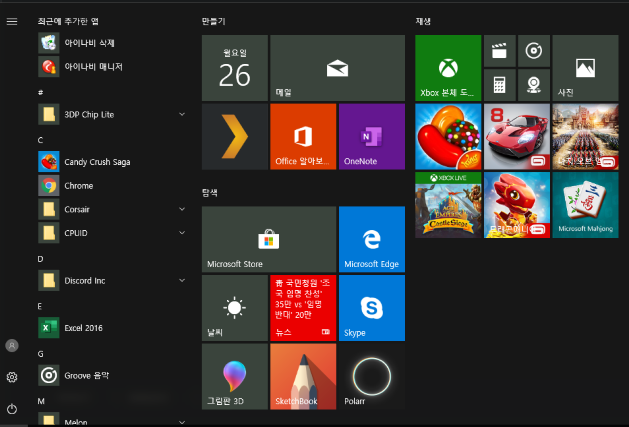Click the 재생 group title
This screenshot has width=629, height=427.
(423, 21)
